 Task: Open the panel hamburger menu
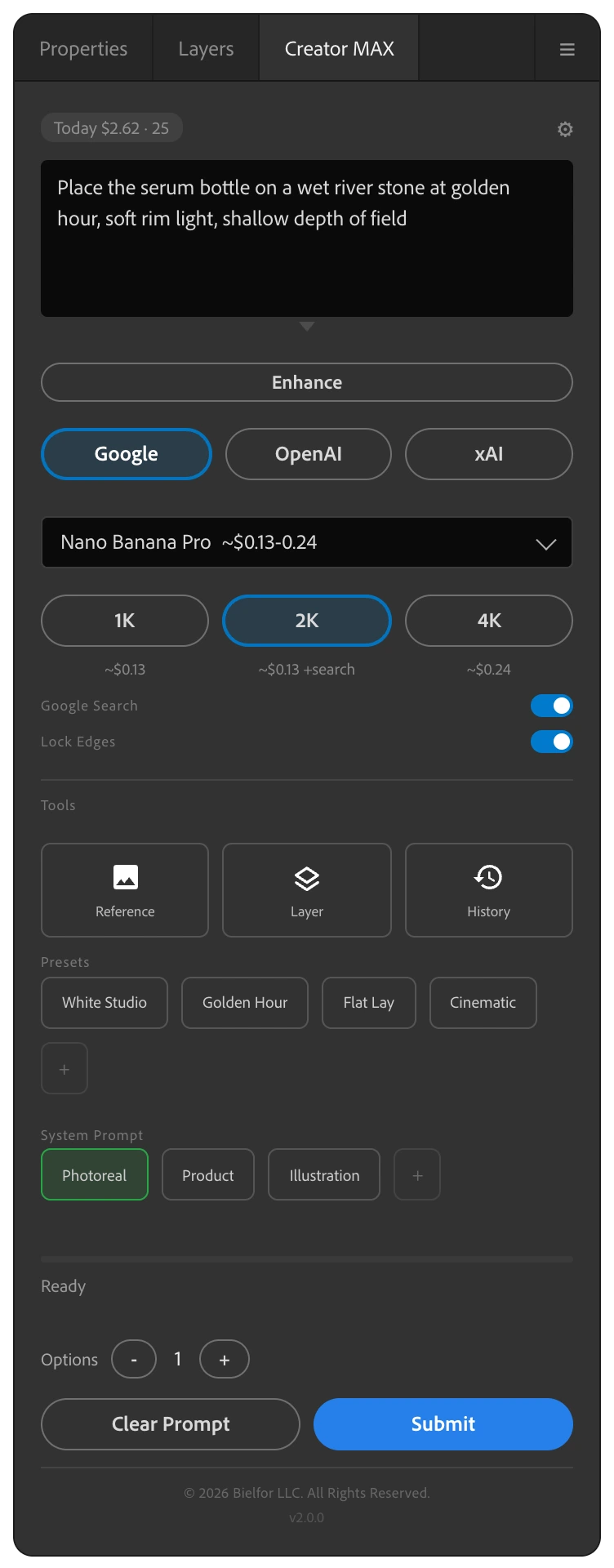567,49
